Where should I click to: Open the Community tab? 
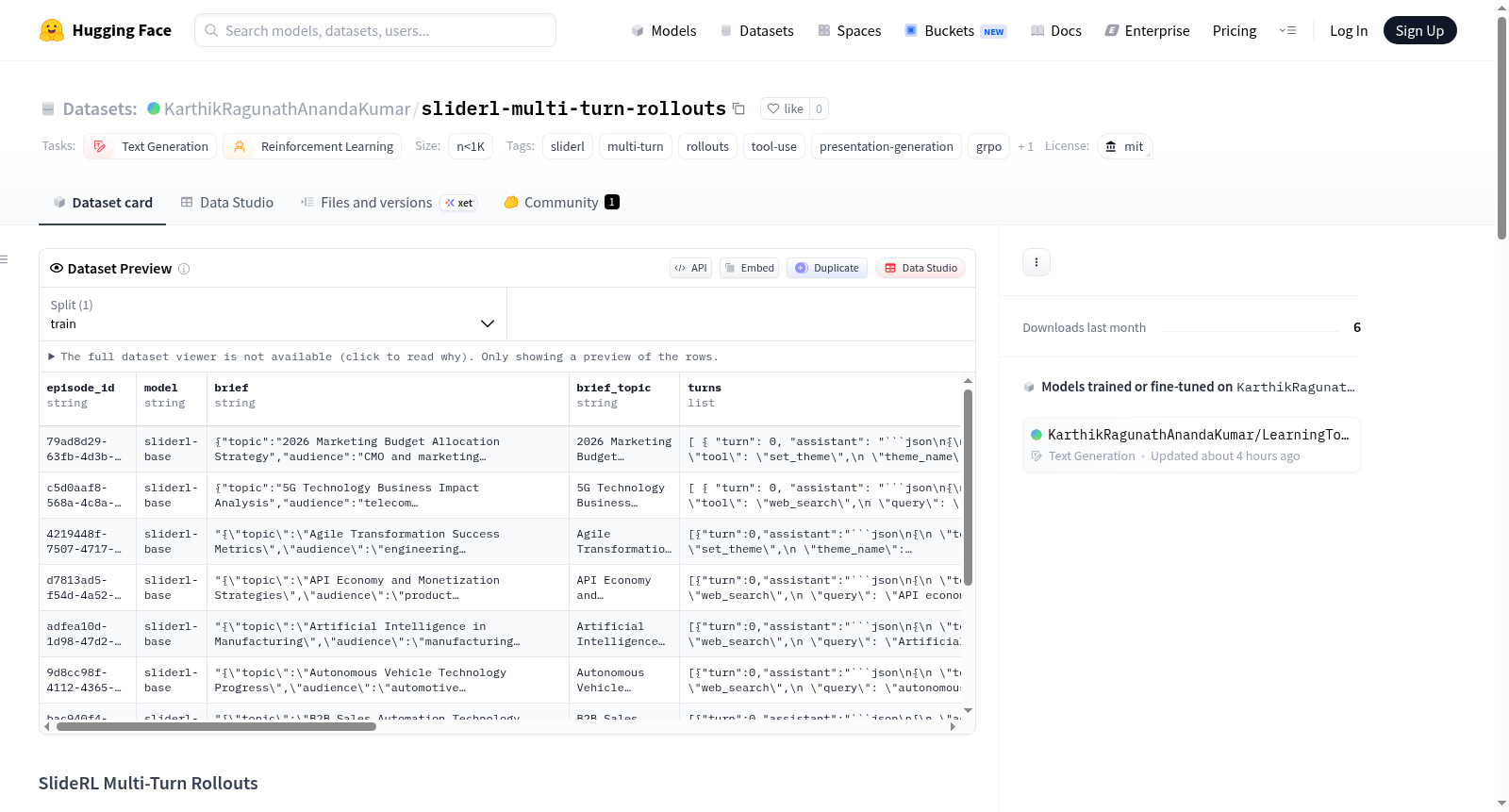click(561, 202)
